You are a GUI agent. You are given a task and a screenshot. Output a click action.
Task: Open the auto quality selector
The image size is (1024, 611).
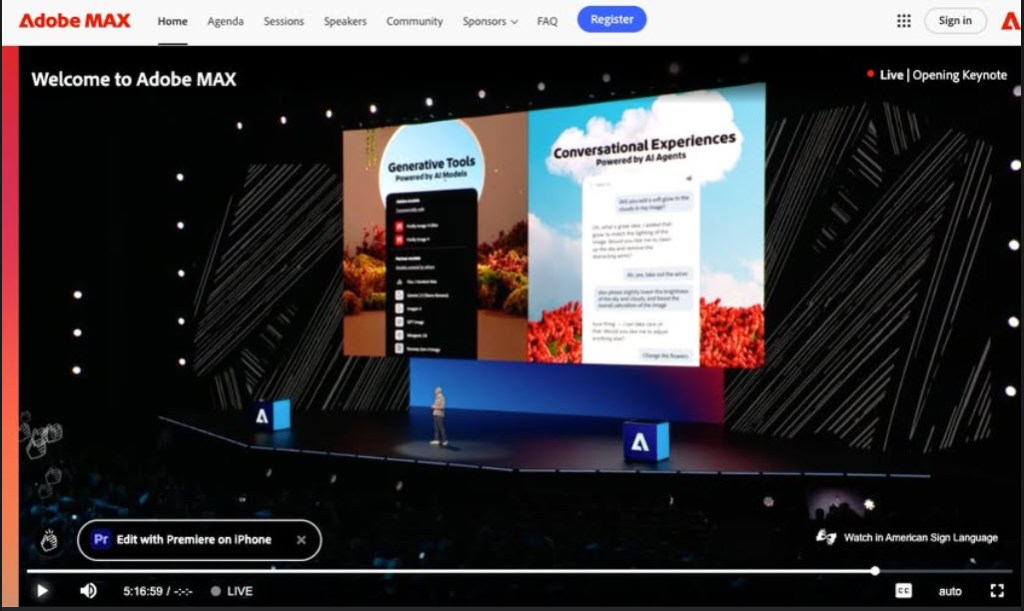(x=950, y=591)
